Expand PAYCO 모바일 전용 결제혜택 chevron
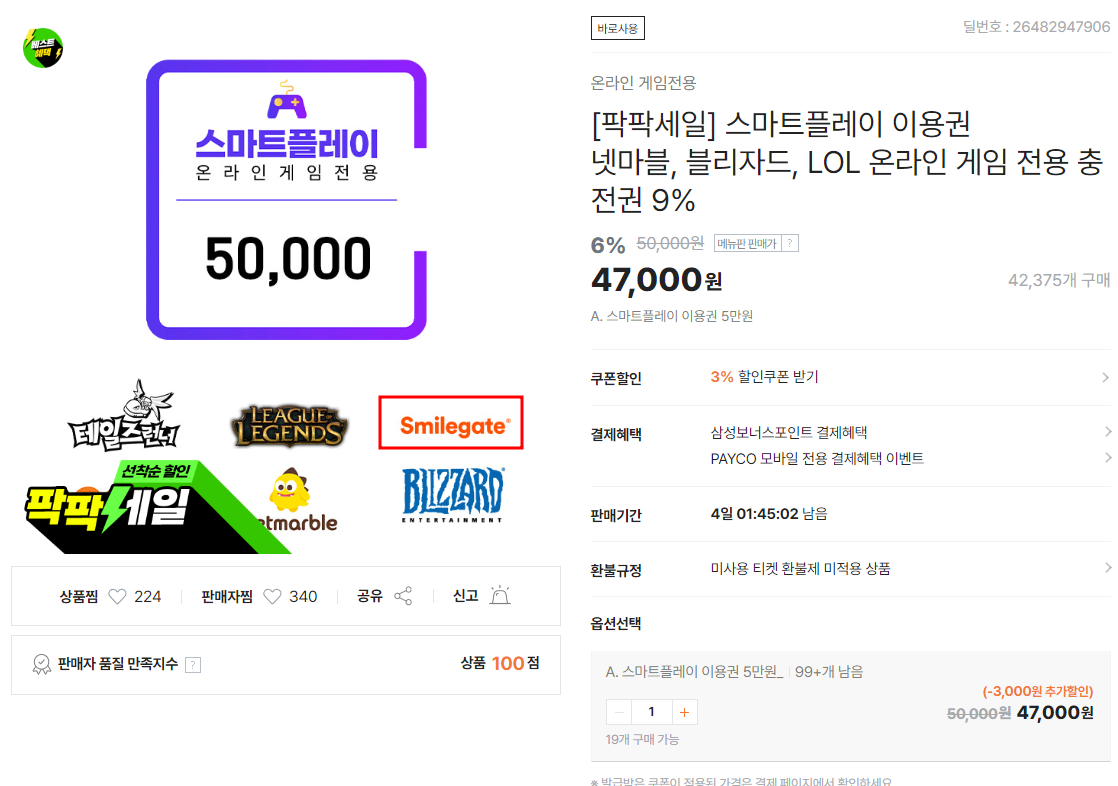Image resolution: width=1118 pixels, height=786 pixels. point(1107,458)
